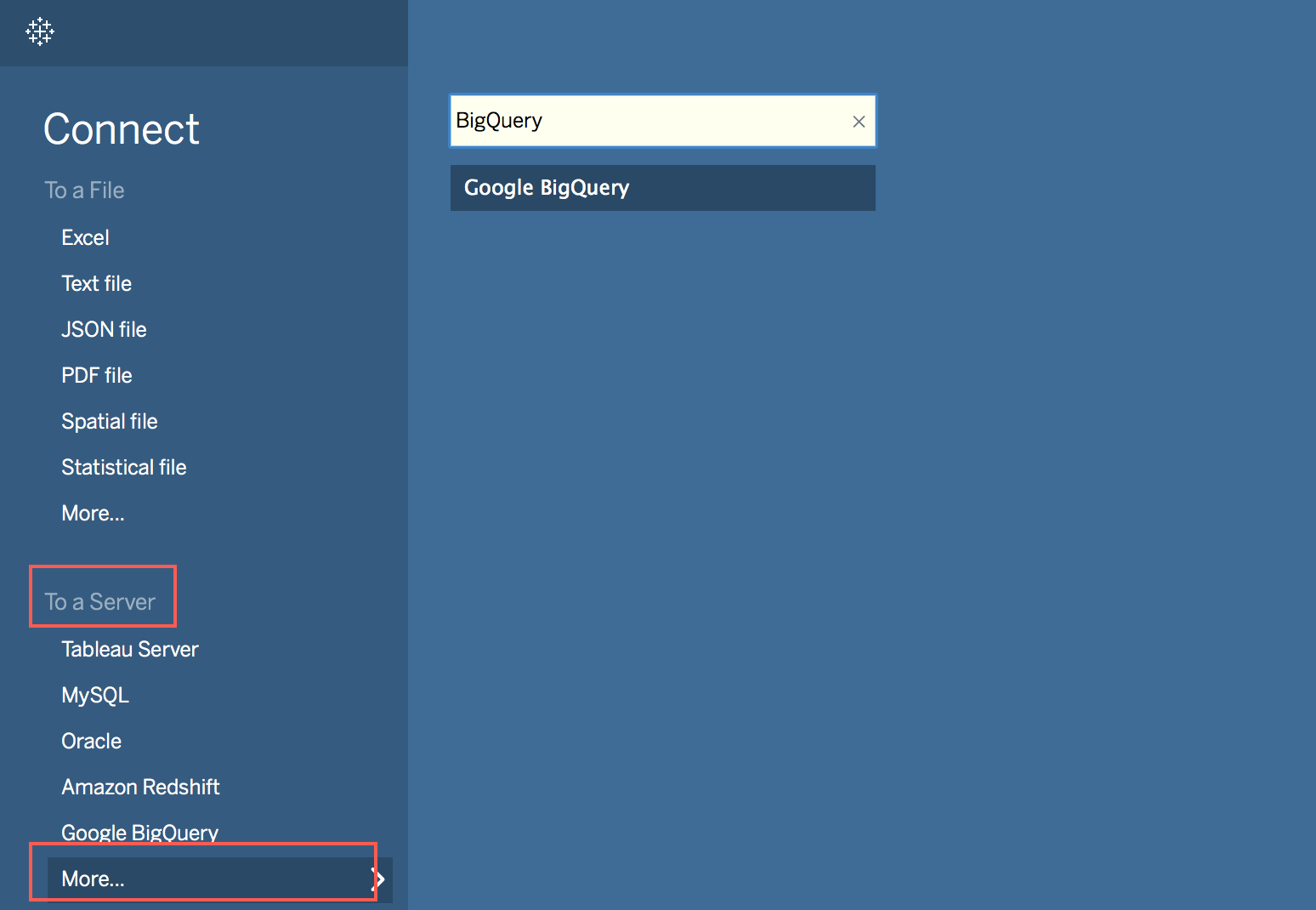Expand More under To a Server
The image size is (1316, 910).
219,879
